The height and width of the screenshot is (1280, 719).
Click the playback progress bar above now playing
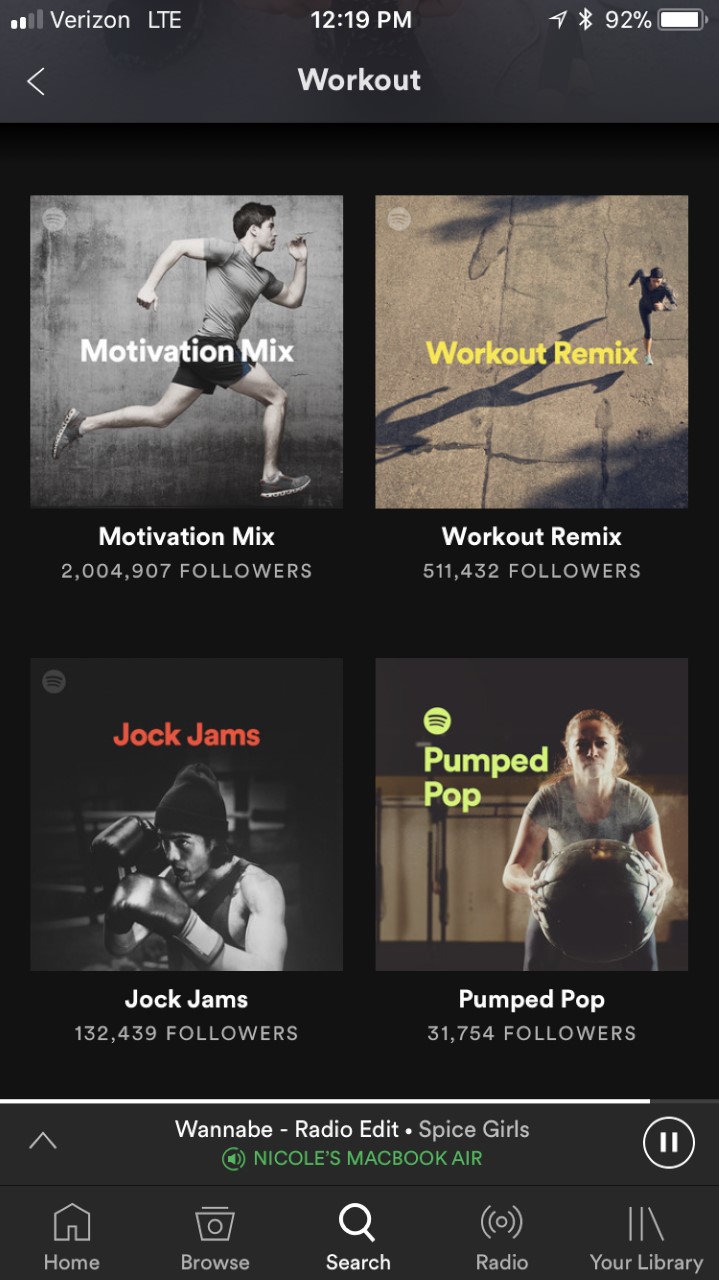point(359,1101)
